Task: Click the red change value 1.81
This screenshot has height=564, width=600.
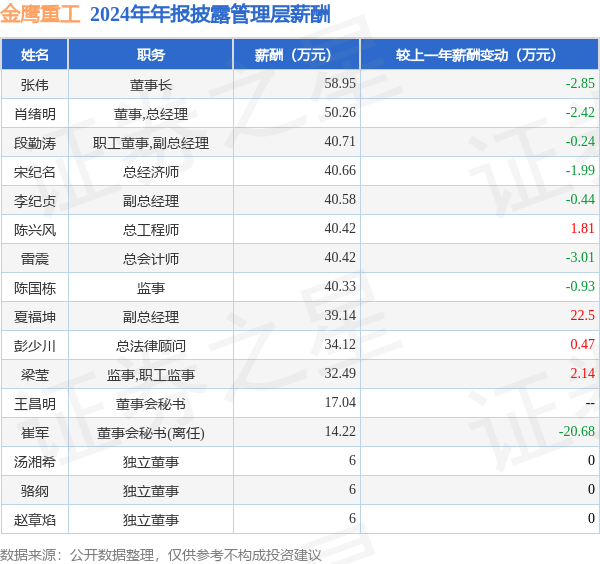Action: [x=583, y=229]
